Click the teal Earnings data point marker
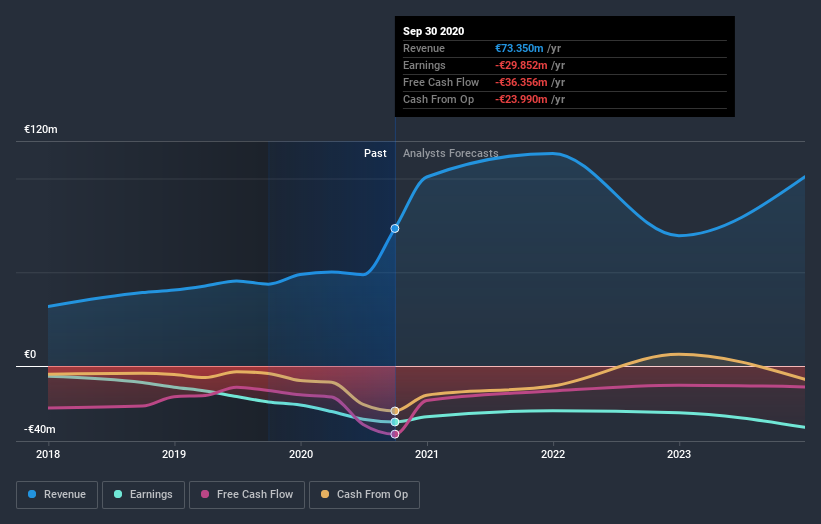Screen dimensions: 821x524 [x=395, y=422]
